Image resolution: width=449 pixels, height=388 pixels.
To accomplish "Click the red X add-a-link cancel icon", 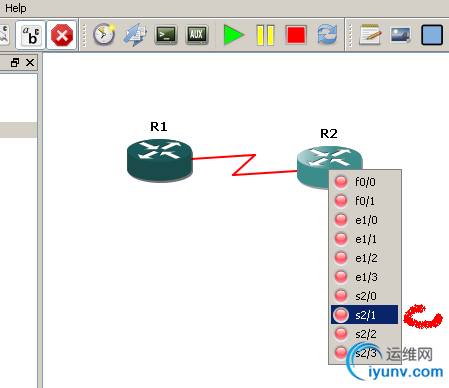I will pos(62,35).
